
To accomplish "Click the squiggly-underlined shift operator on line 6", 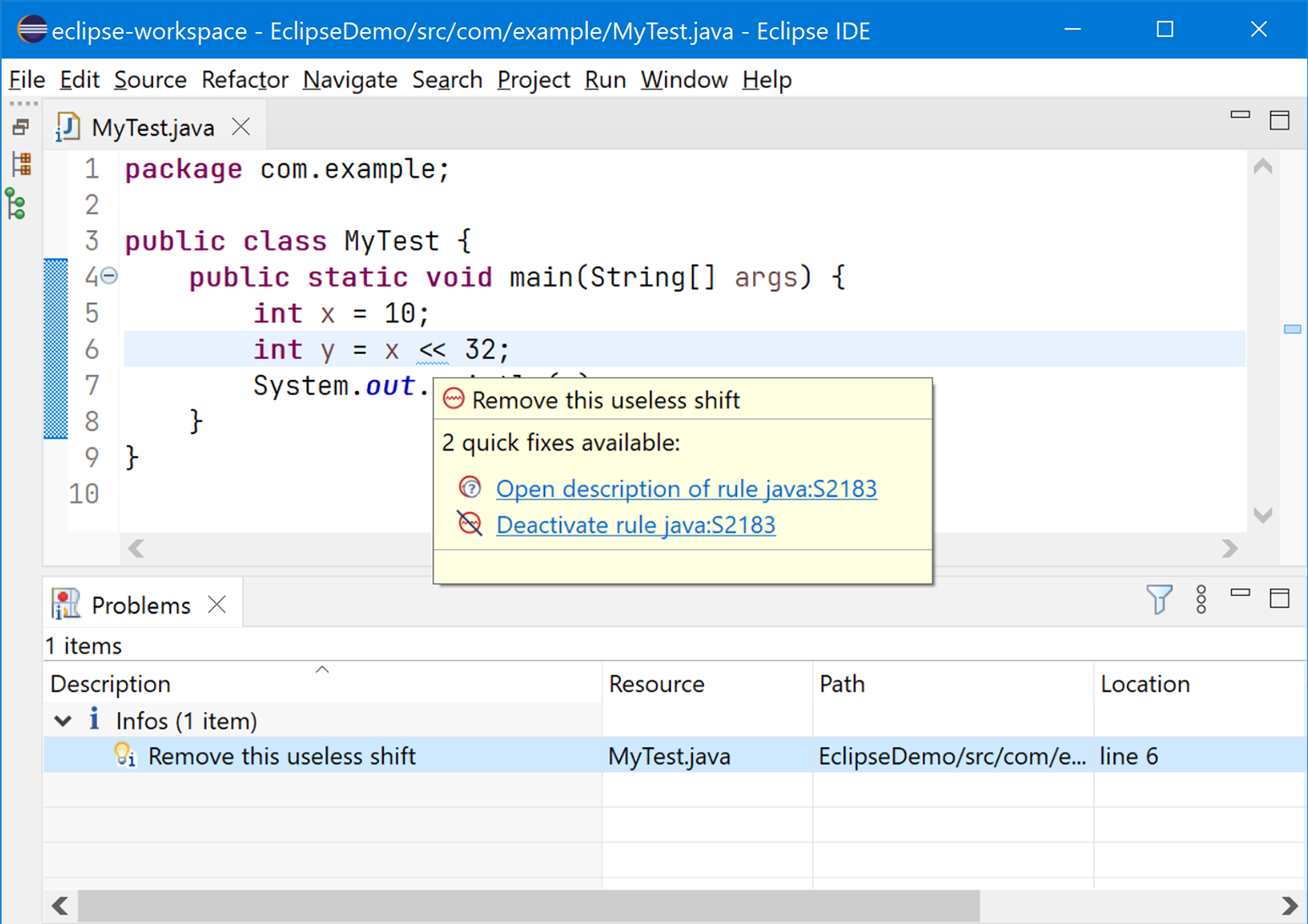I will (432, 350).
